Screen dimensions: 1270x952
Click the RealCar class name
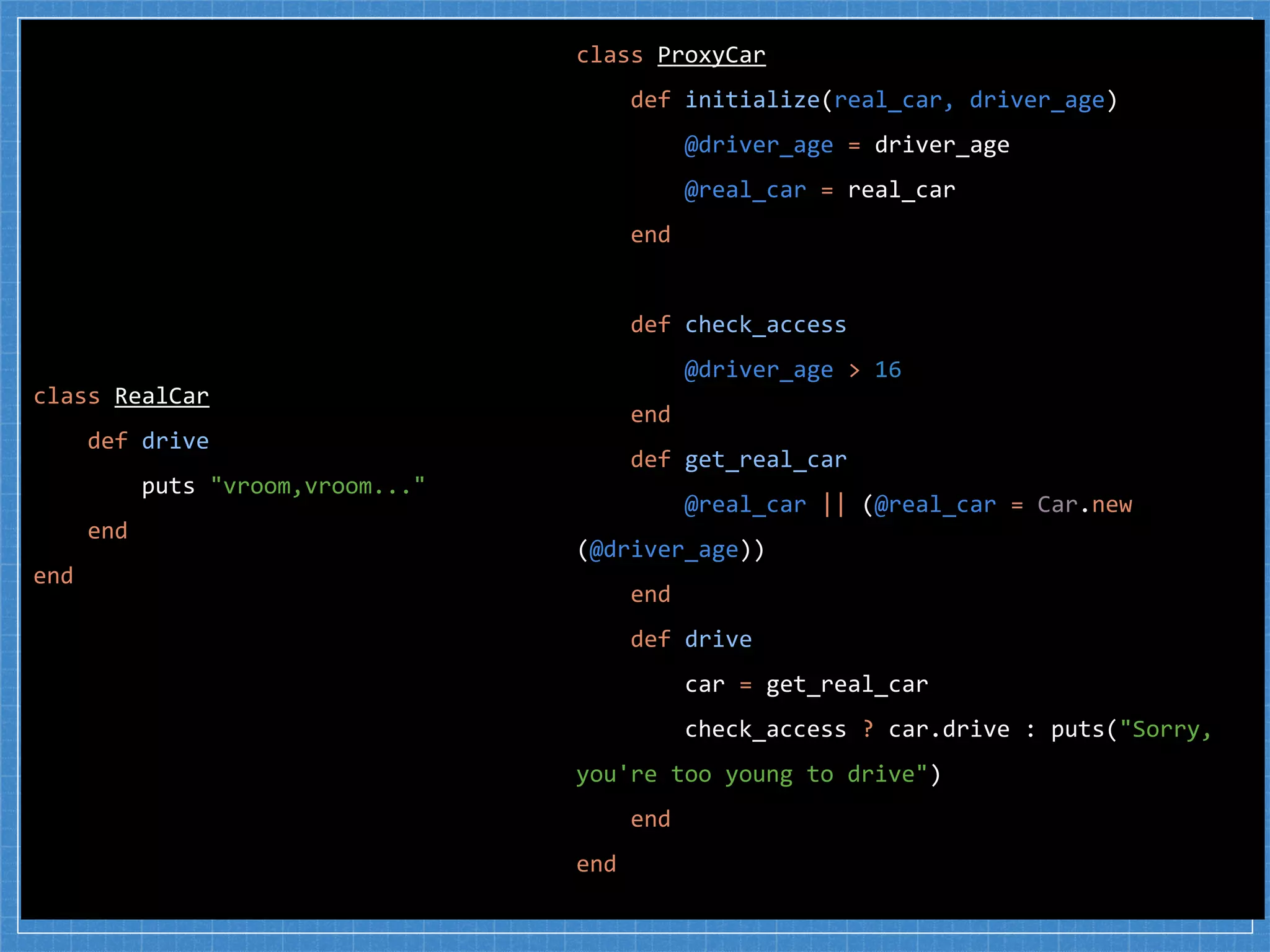(162, 396)
